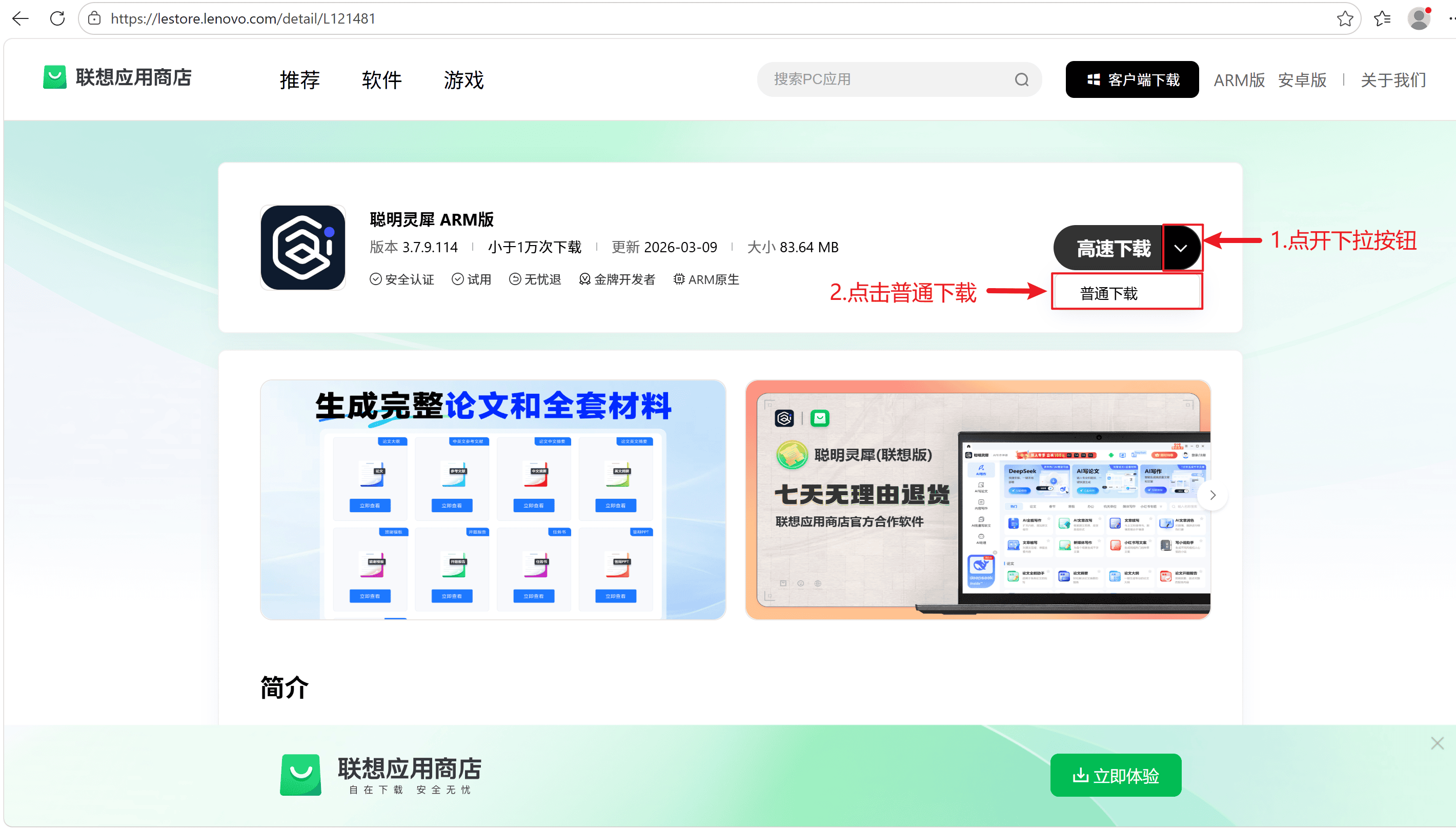Click the 金牌开发者 badge
The height and width of the screenshot is (829, 1456).
coord(618,279)
